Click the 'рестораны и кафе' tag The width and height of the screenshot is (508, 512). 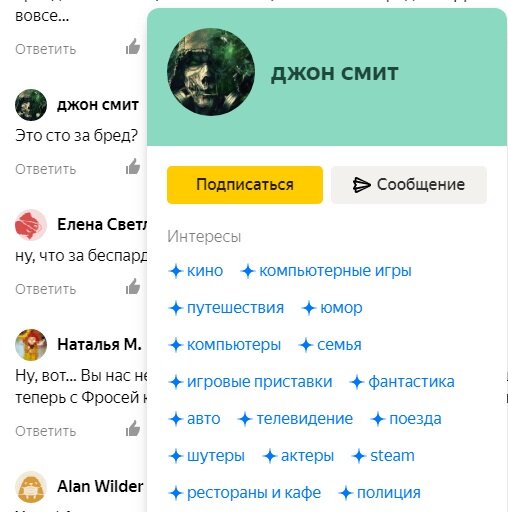point(245,493)
